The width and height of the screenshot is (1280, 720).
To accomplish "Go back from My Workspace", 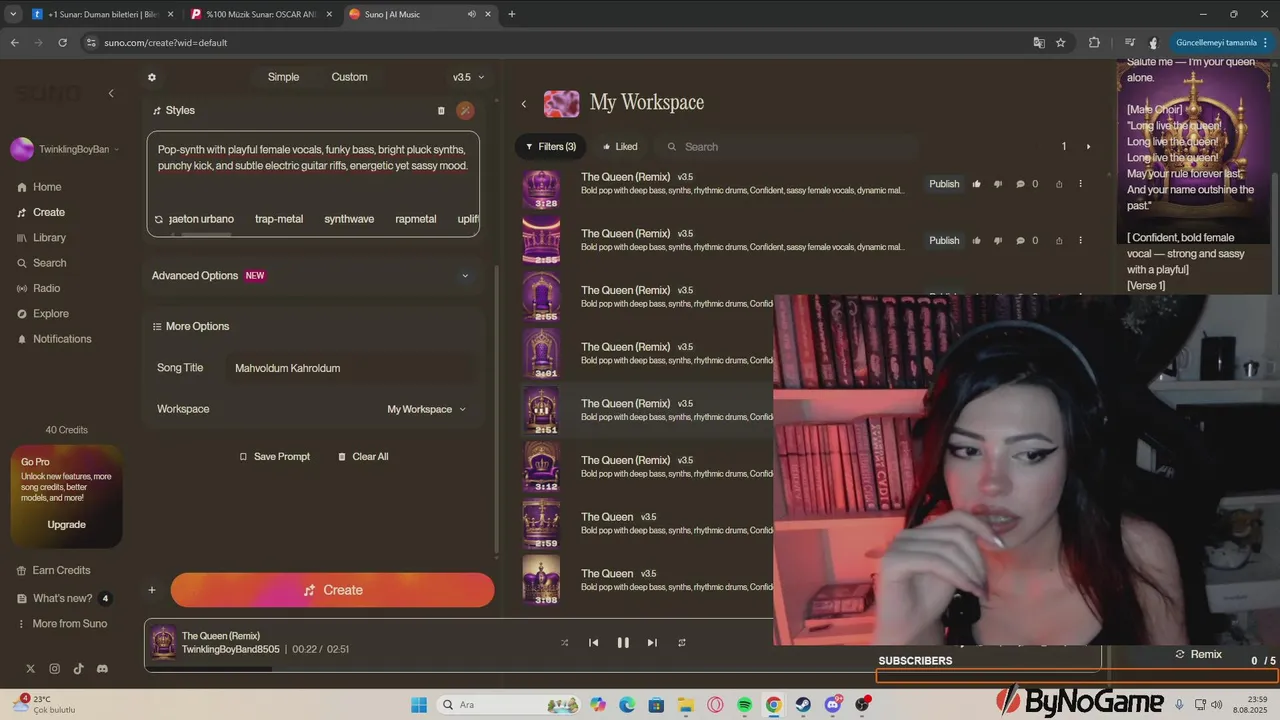I will [x=523, y=104].
